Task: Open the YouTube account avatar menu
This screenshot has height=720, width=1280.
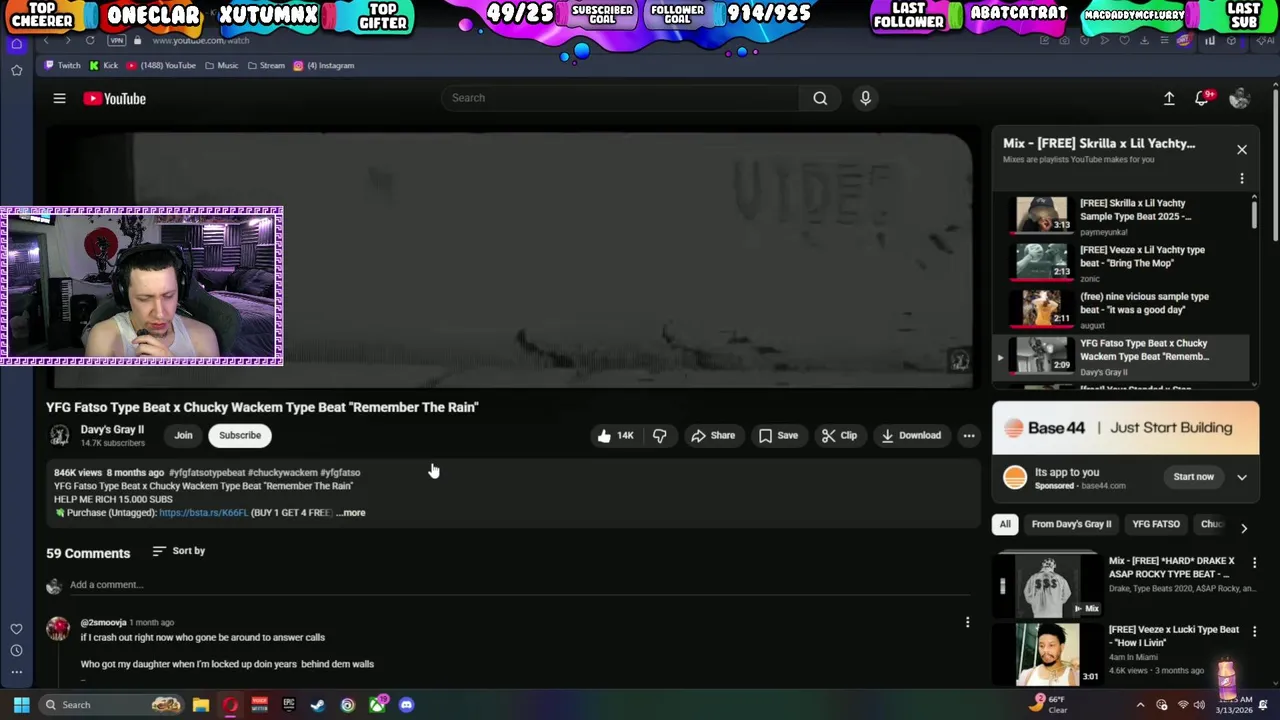Action: pyautogui.click(x=1239, y=98)
